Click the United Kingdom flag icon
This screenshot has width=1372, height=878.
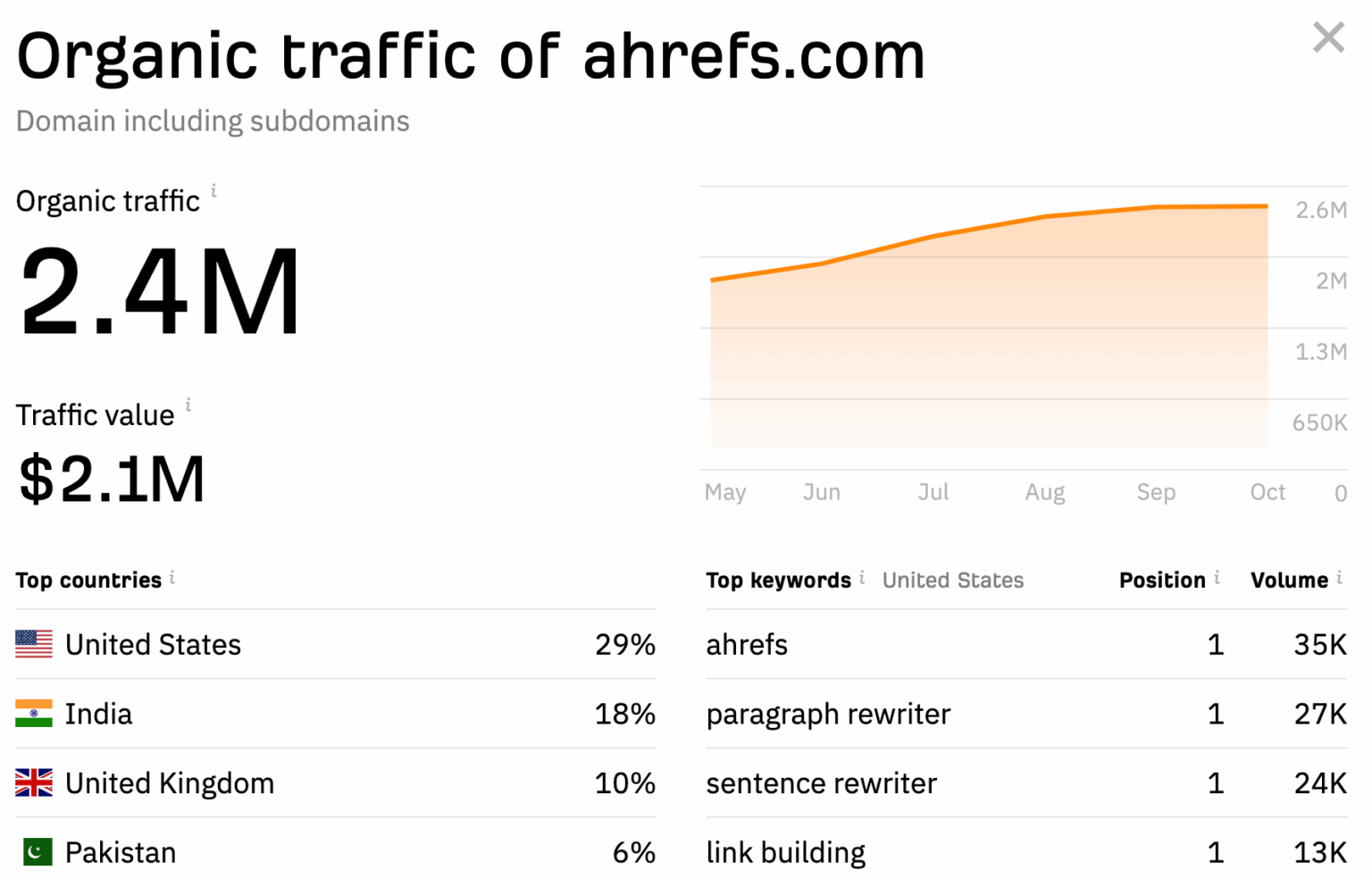point(32,782)
